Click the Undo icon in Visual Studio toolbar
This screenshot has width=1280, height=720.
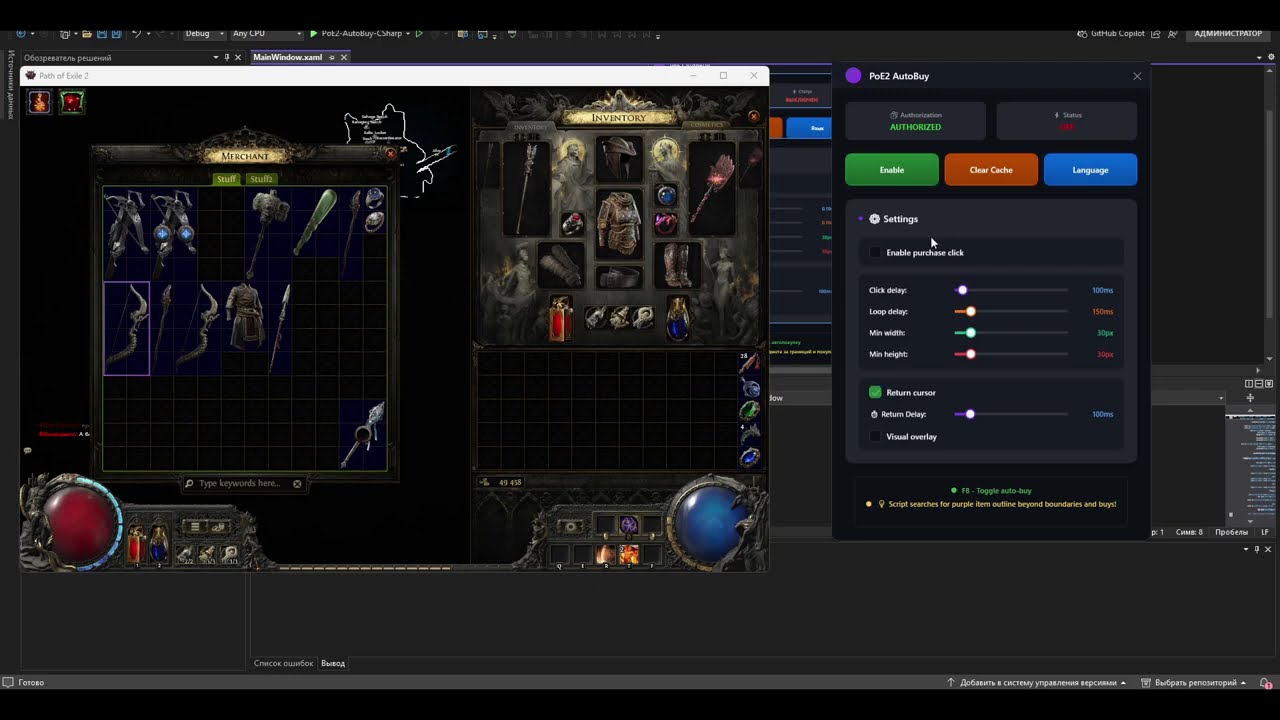pyautogui.click(x=136, y=34)
